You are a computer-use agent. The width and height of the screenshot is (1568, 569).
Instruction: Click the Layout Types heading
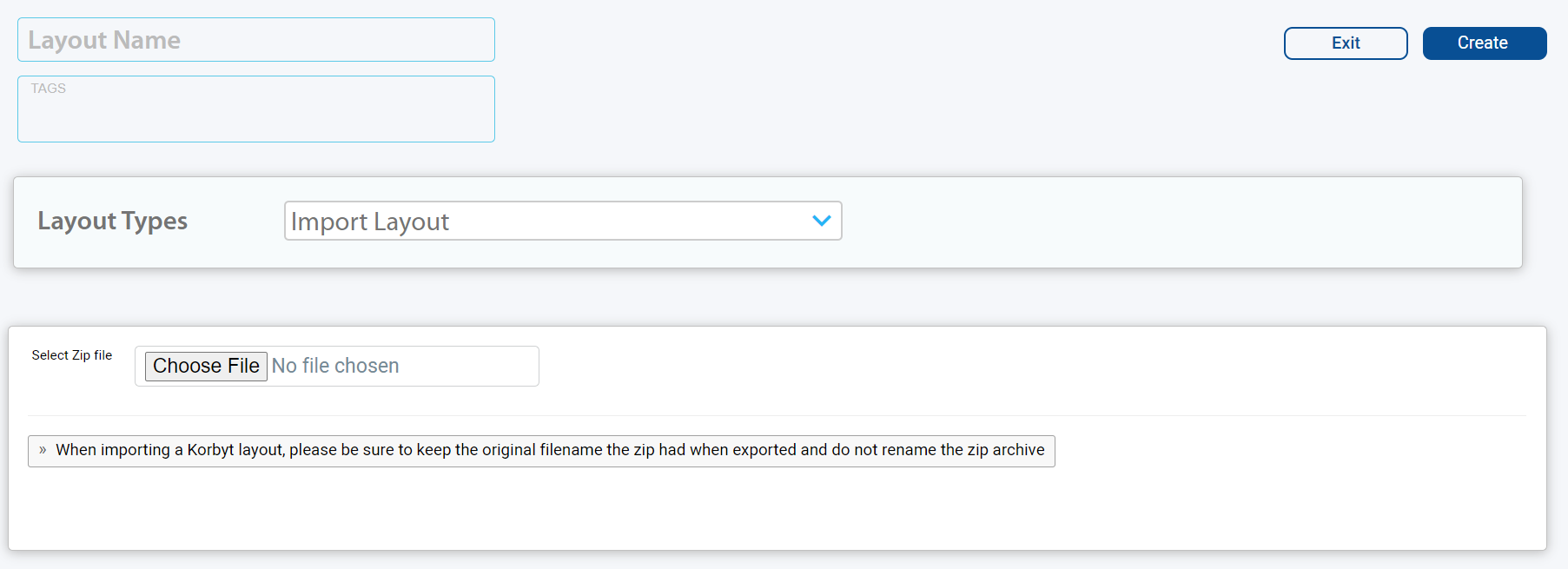(x=113, y=221)
